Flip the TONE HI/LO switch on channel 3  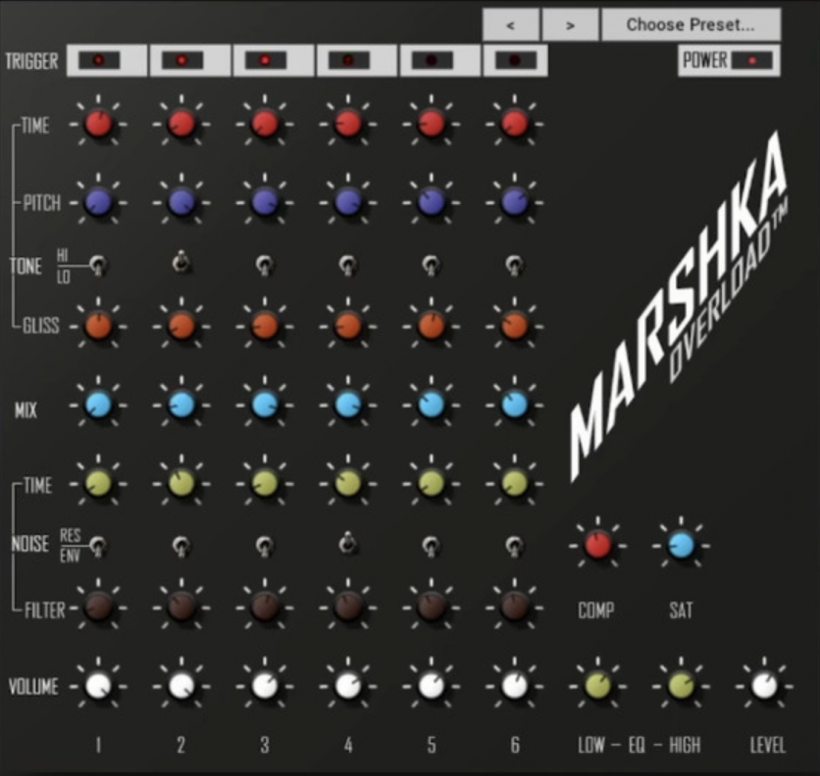pyautogui.click(x=264, y=266)
